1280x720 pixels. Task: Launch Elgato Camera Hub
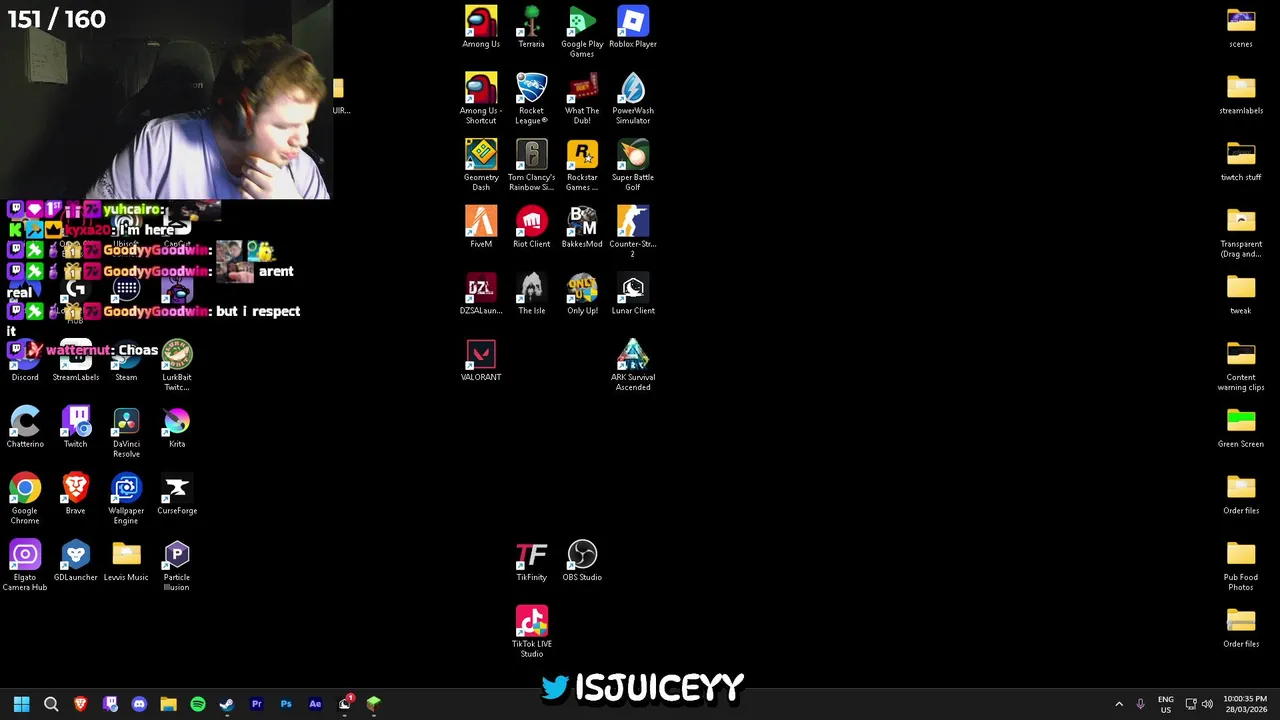coord(25,566)
